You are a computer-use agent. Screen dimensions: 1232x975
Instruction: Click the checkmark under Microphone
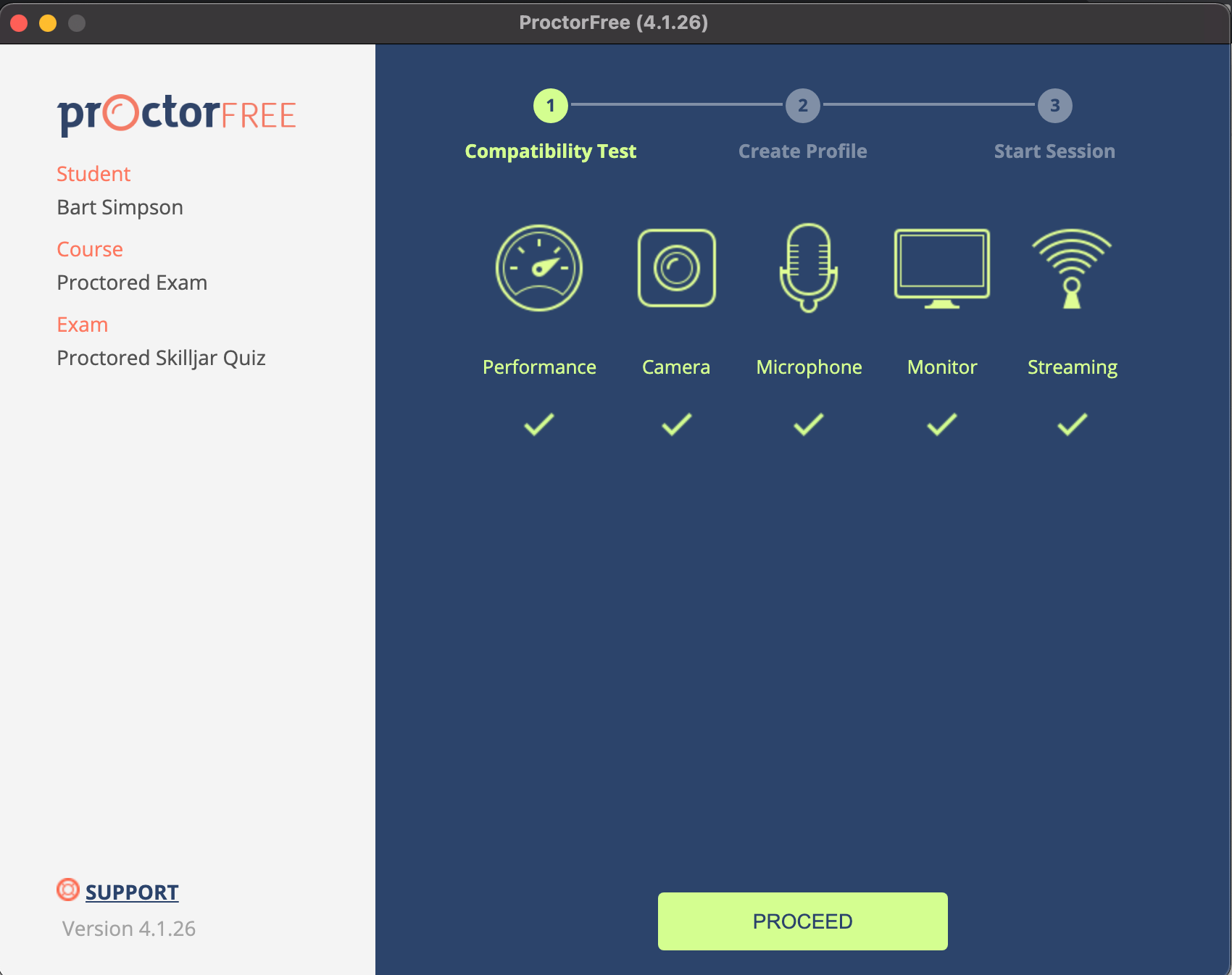[x=809, y=424]
